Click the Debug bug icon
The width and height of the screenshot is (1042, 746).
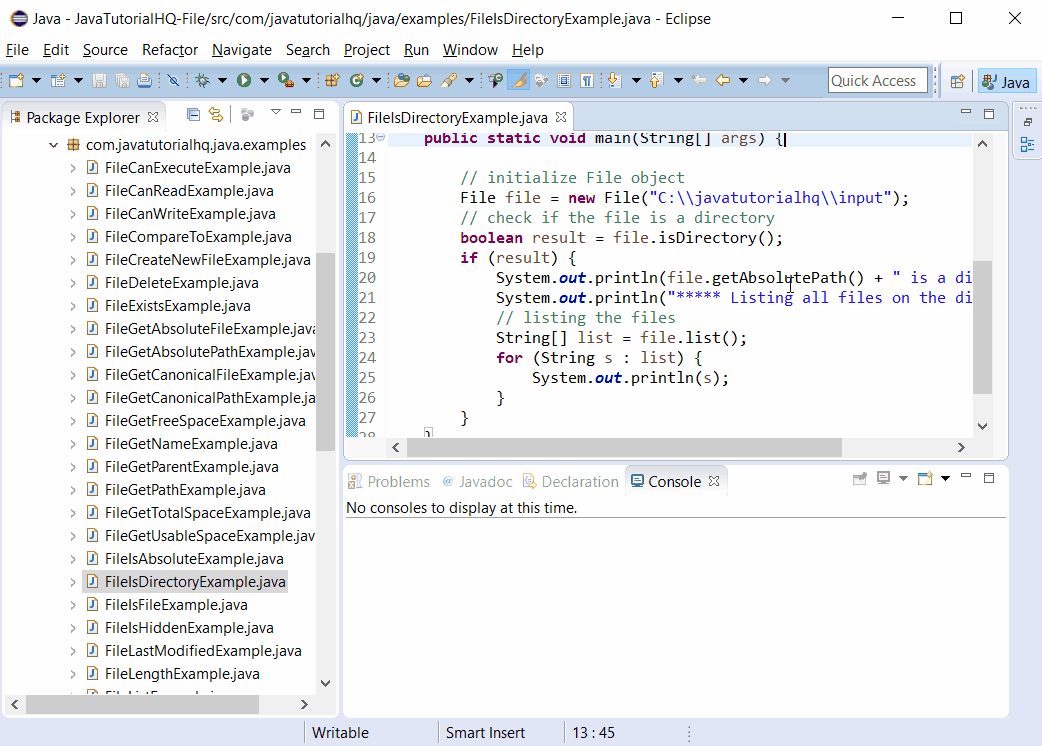point(203,80)
